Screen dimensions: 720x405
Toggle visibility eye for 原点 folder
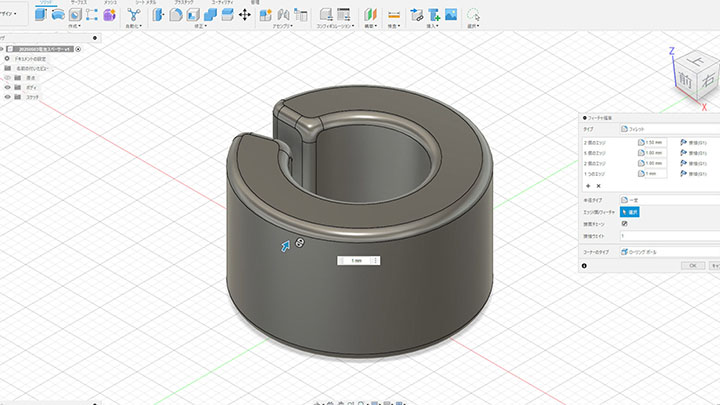7,78
